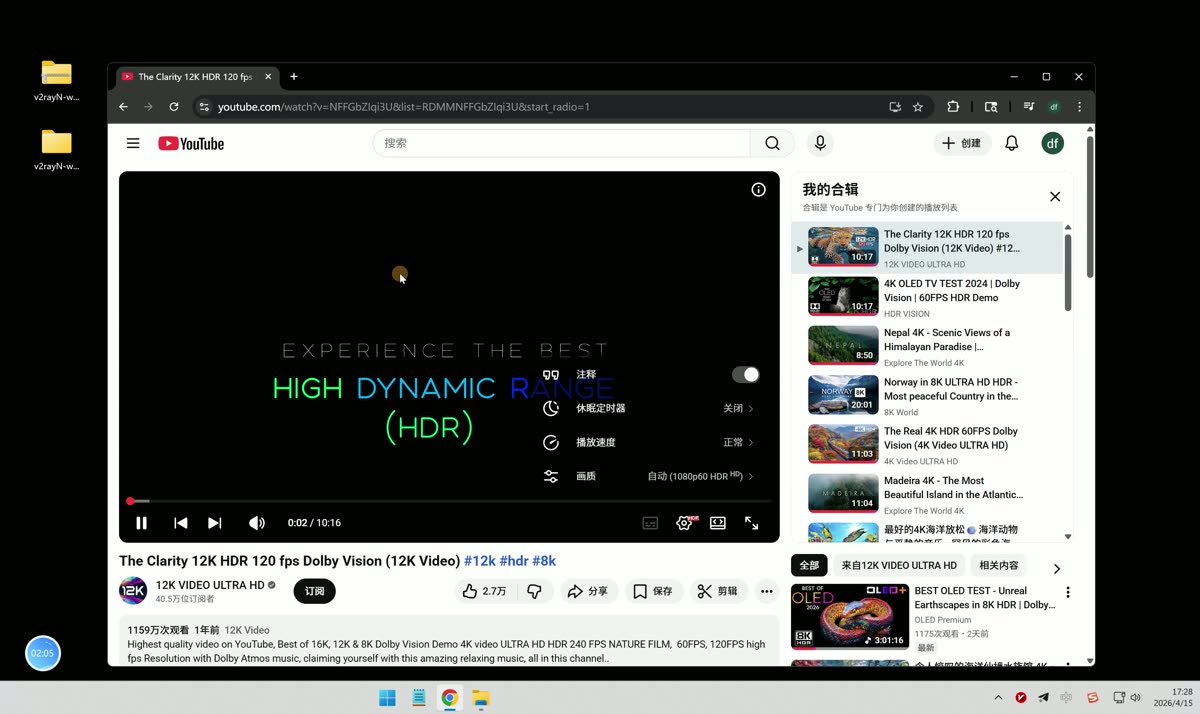The height and width of the screenshot is (714, 1200).
Task: Seek on the video progress bar
Action: point(450,501)
